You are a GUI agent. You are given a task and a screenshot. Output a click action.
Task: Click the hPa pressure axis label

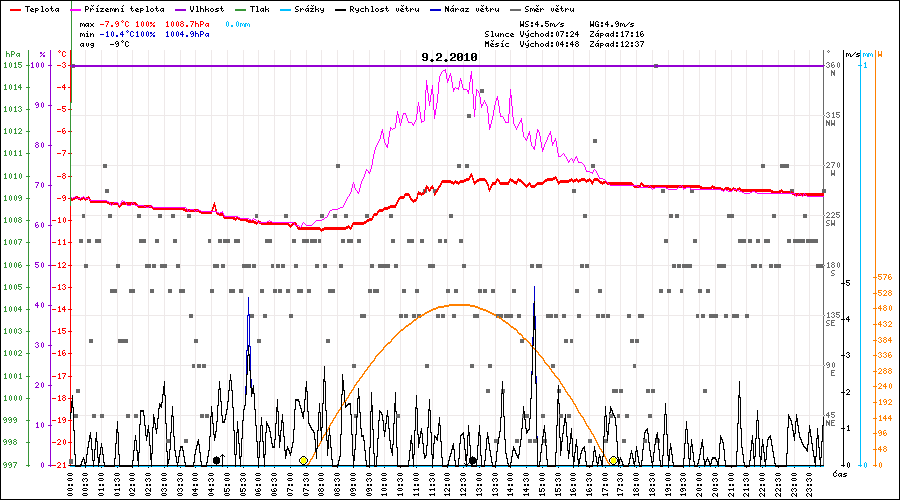coord(11,54)
